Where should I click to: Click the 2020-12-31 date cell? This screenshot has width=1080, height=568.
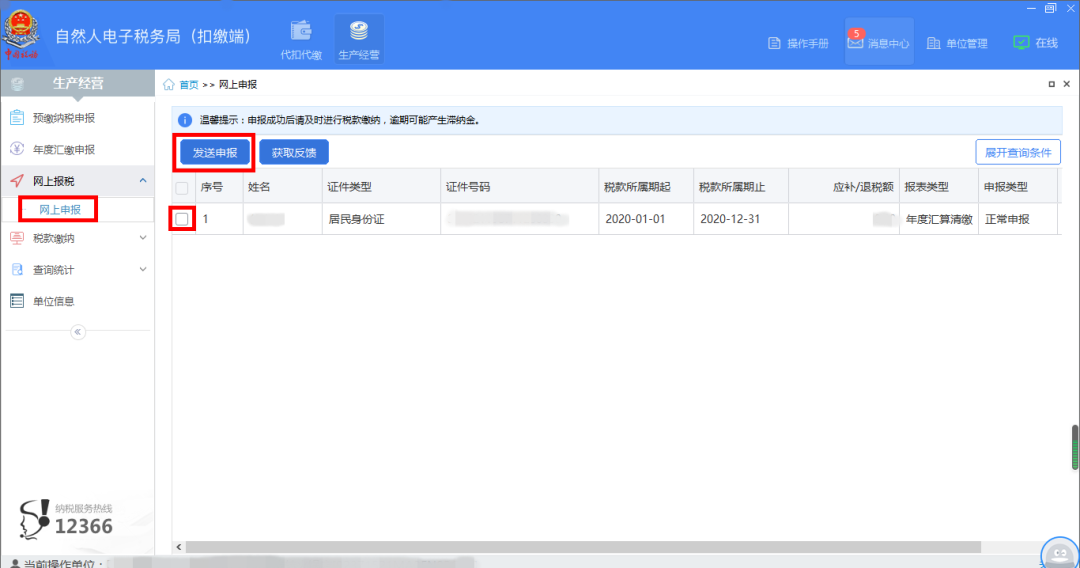[741, 219]
